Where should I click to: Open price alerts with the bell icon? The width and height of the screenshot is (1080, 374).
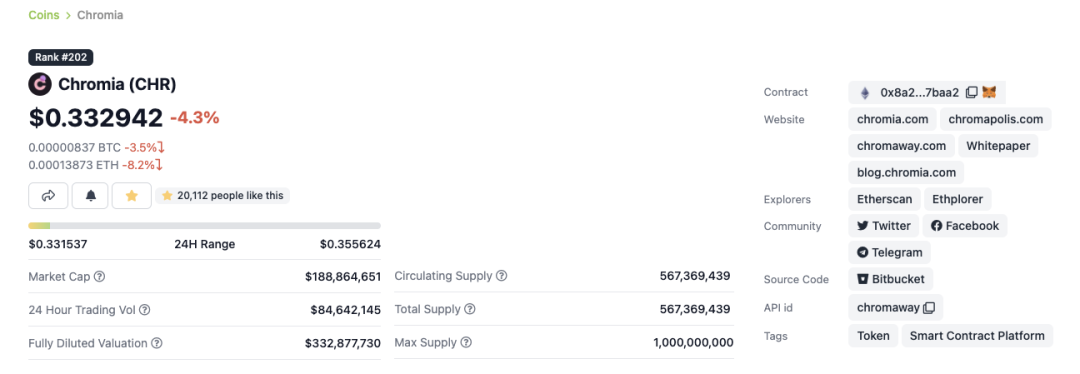[91, 196]
